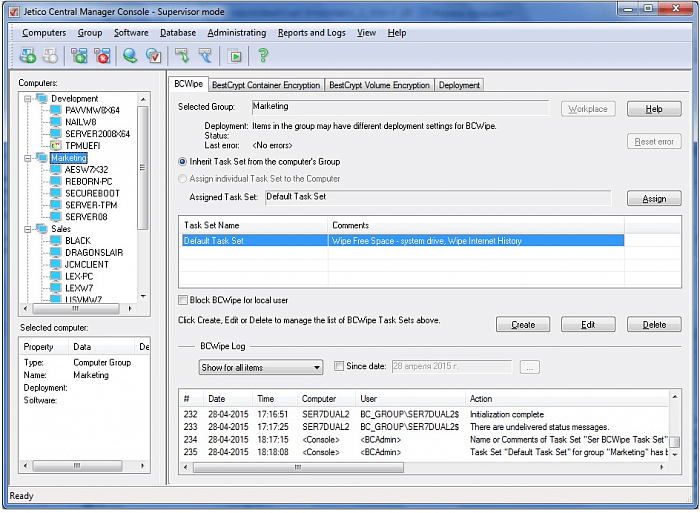Collapse the Marketing group node

pyautogui.click(x=28, y=158)
